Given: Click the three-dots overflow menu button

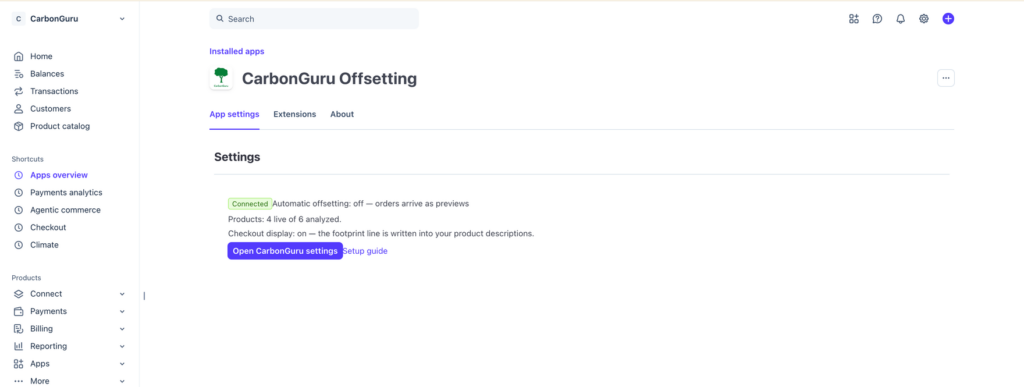Looking at the screenshot, I should coord(946,78).
